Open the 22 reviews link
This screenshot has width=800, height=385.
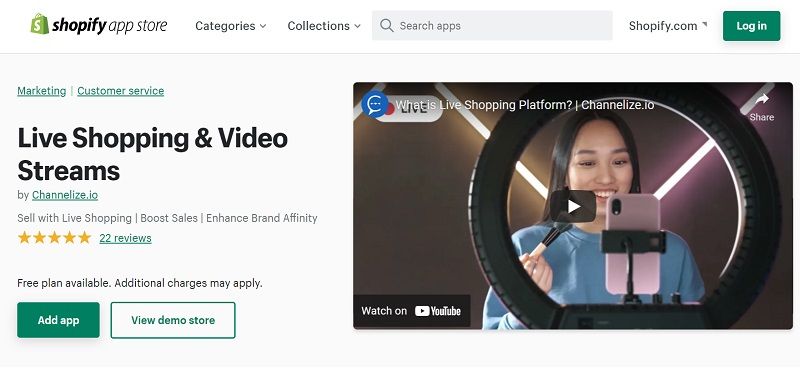tap(126, 238)
